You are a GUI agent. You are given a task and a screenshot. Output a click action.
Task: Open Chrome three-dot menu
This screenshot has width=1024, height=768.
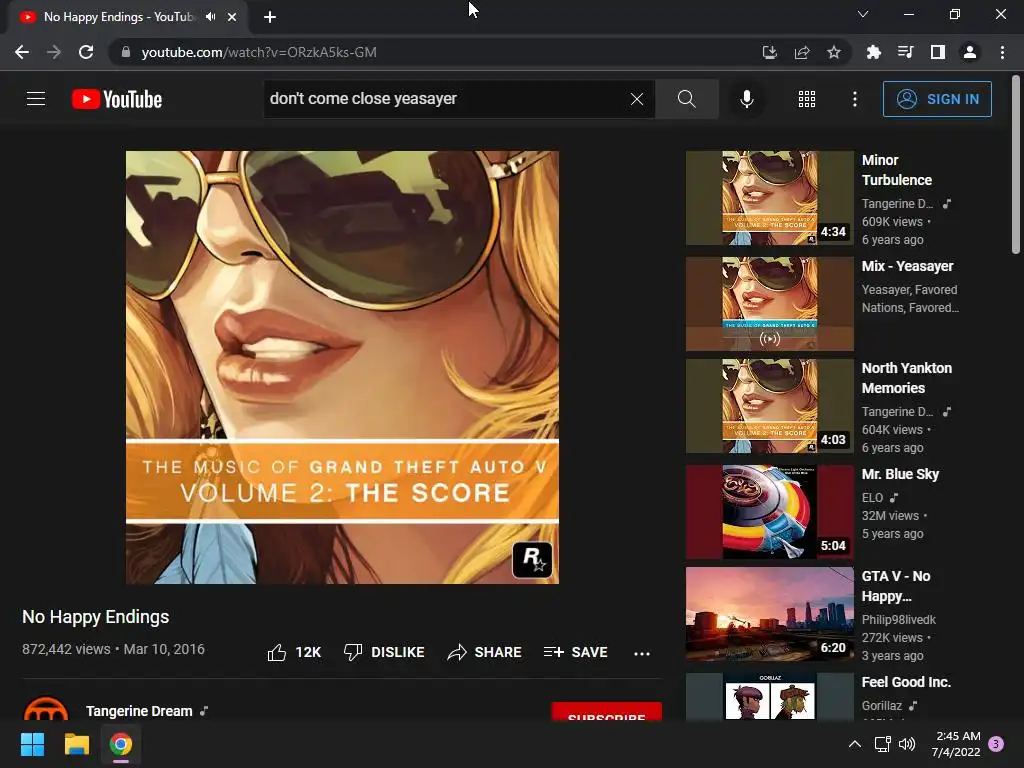click(1002, 52)
